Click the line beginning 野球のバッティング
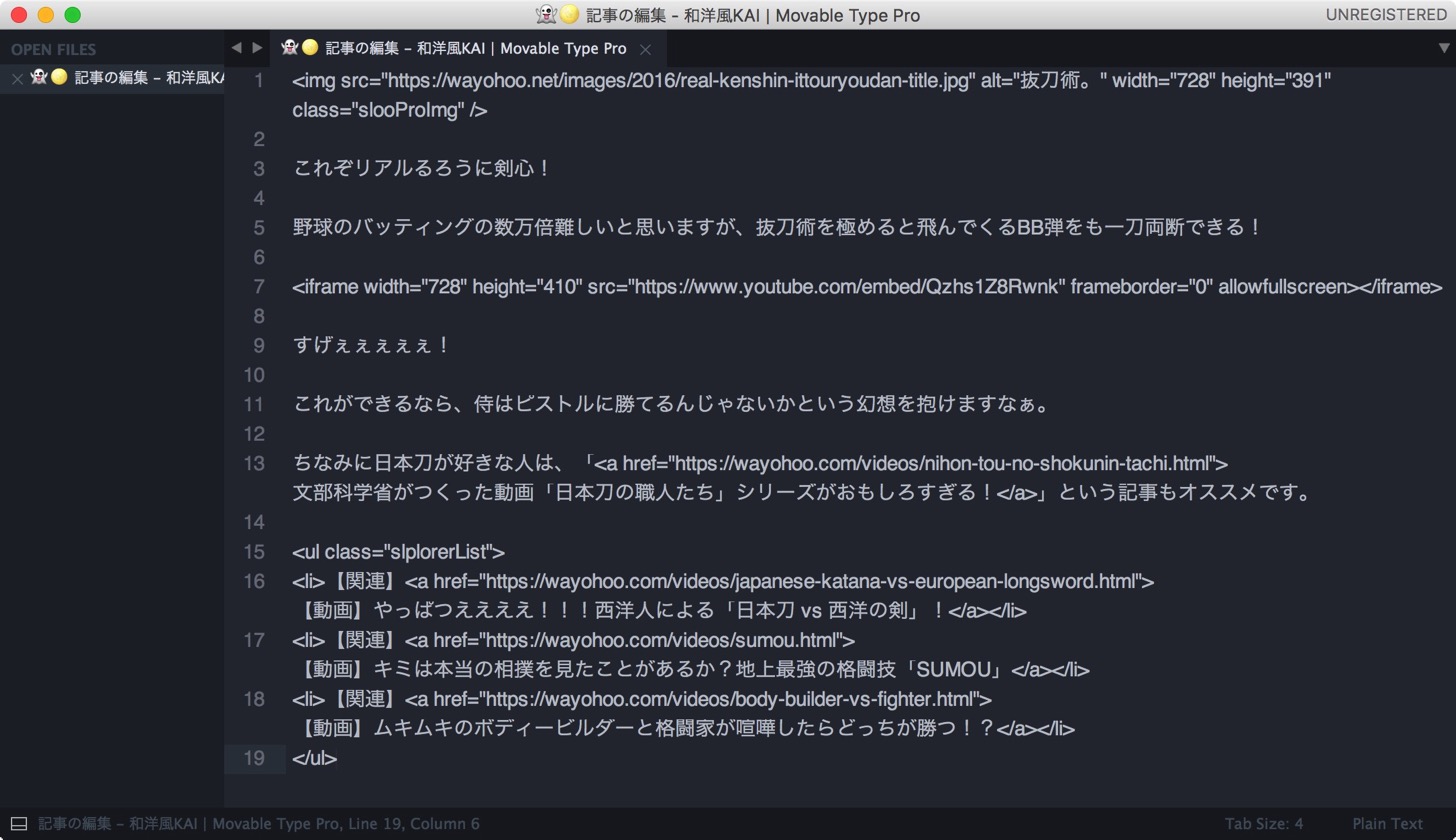This screenshot has height=840, width=1456. pos(779,227)
